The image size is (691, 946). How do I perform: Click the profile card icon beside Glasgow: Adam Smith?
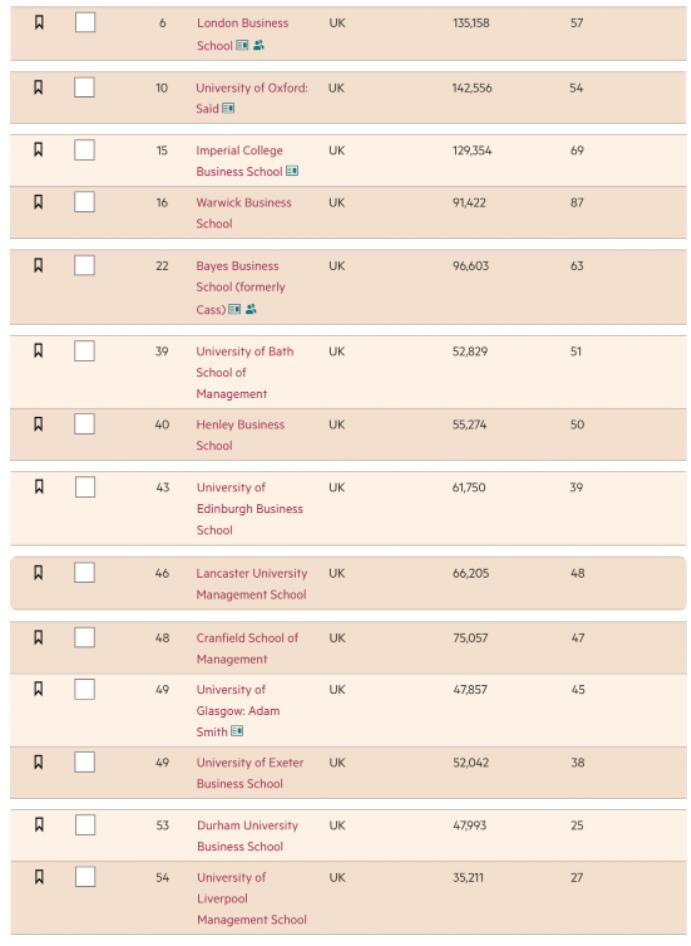click(237, 732)
